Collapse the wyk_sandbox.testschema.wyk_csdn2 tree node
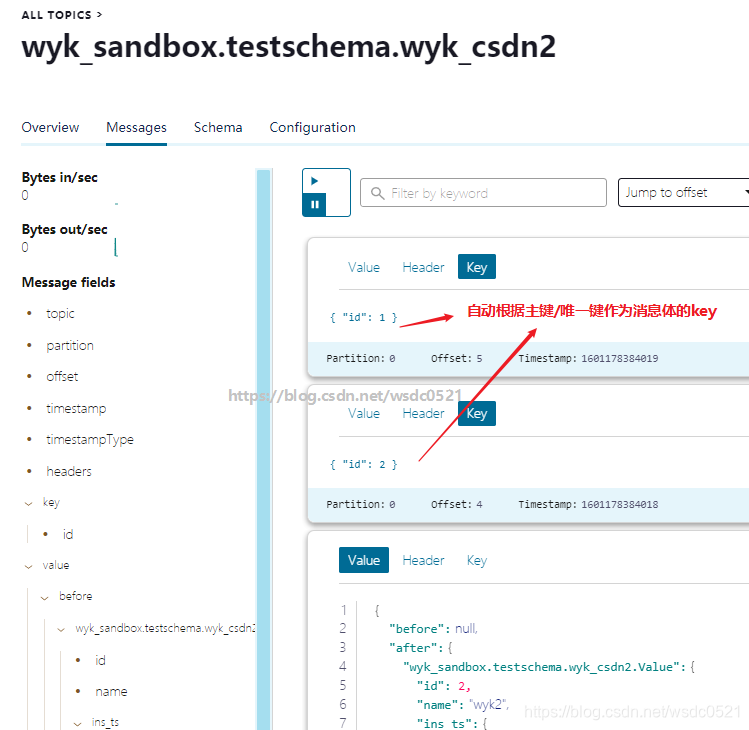Viewport: 749px width, 730px height. (x=61, y=630)
